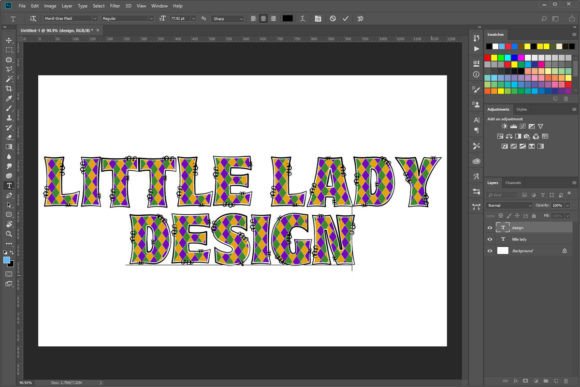This screenshot has height=387, width=580.
Task: Open the Opacity slider dropdown arrow
Action: [568, 205]
